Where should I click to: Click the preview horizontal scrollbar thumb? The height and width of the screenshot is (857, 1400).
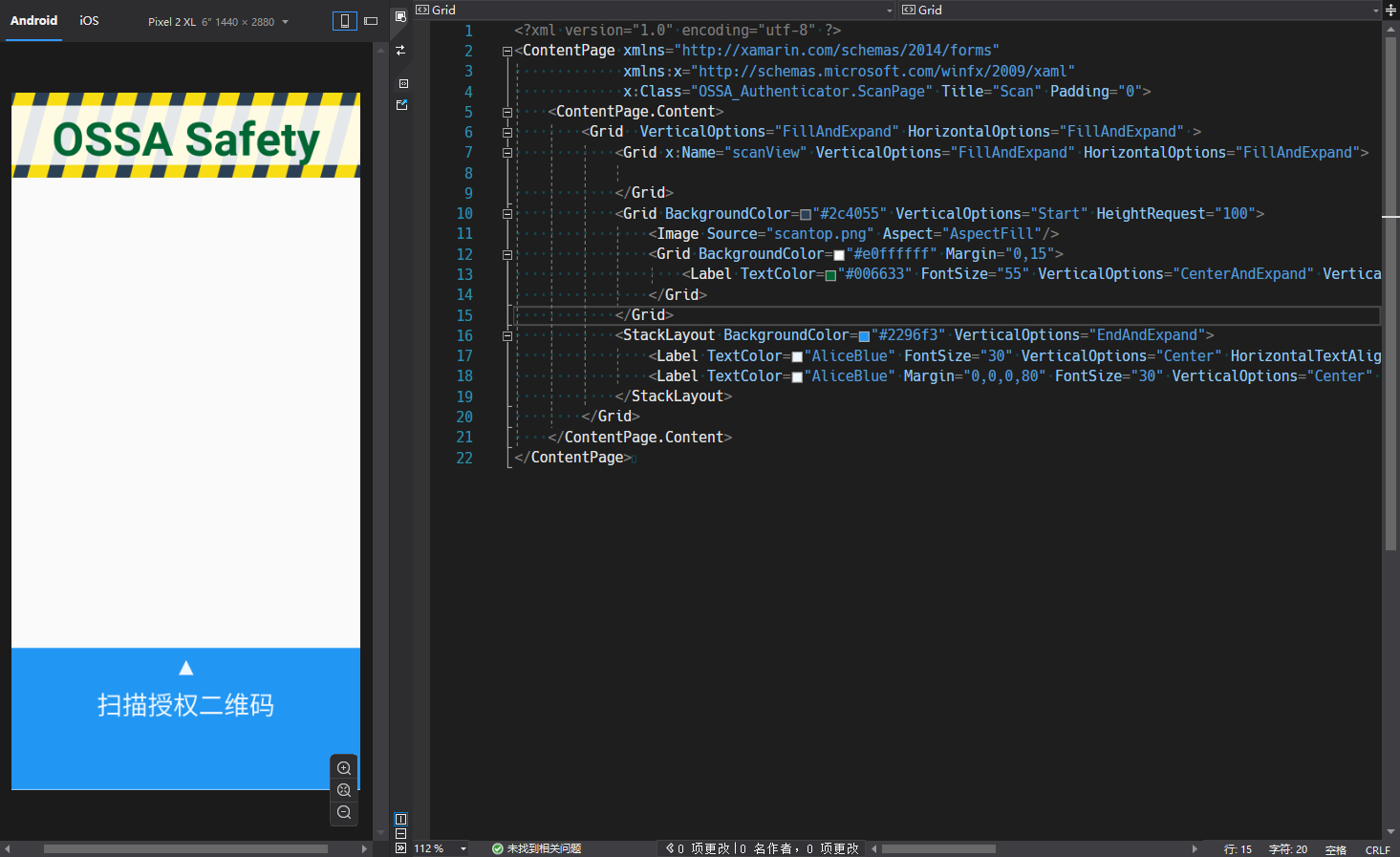click(x=185, y=848)
